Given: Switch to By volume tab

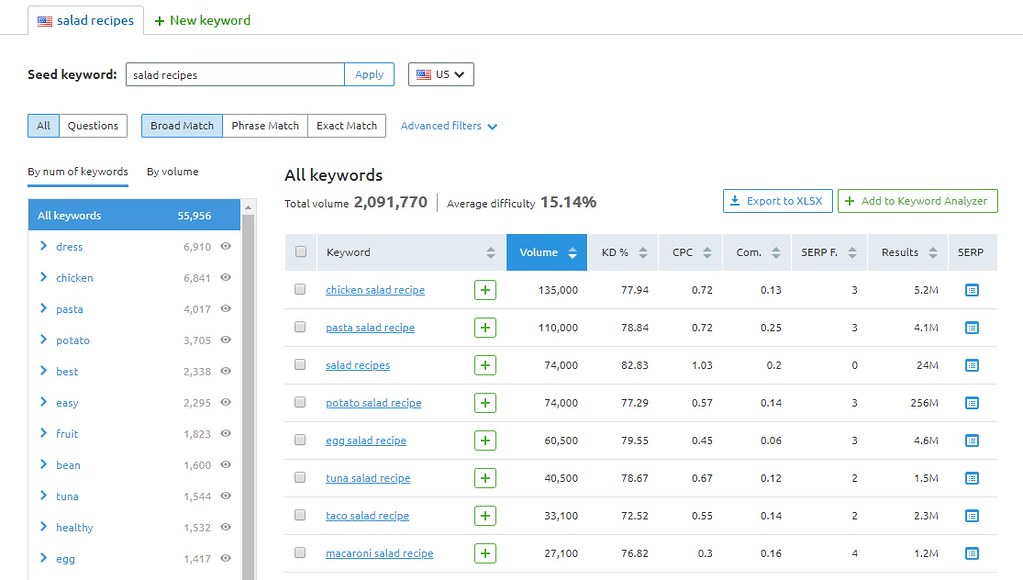Looking at the screenshot, I should pos(172,172).
